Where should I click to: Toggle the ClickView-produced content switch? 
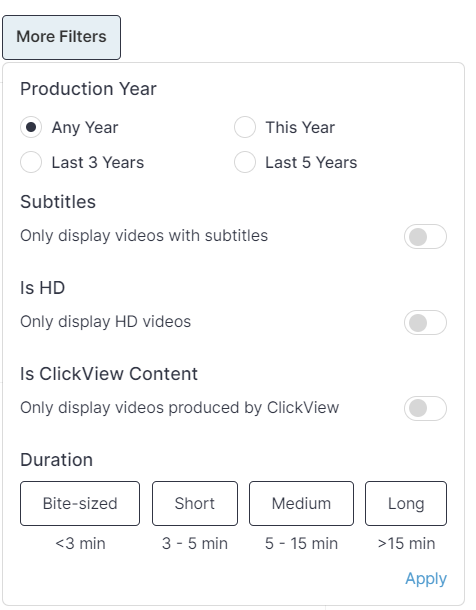point(425,408)
